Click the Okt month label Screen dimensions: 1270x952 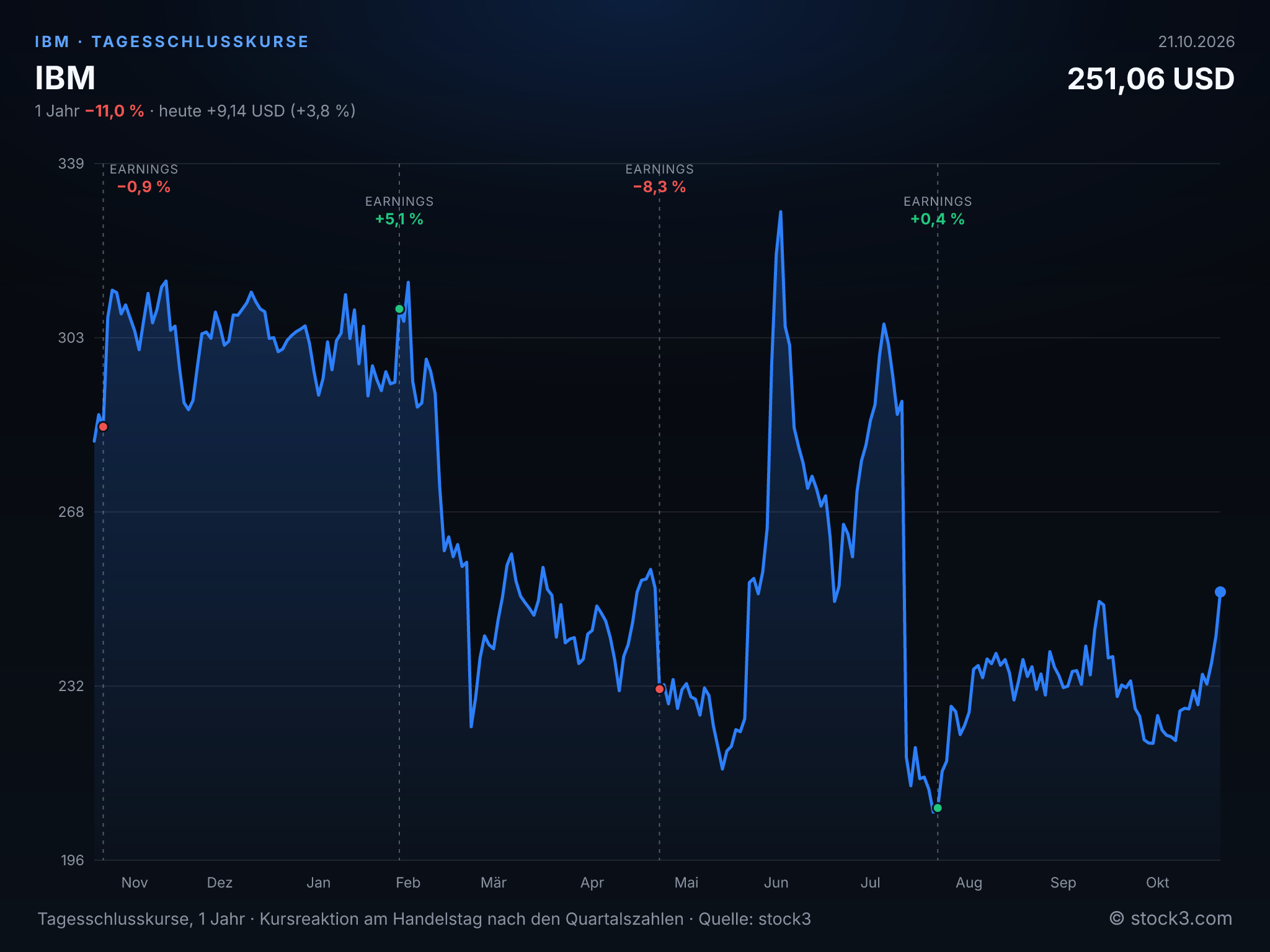coord(1157,883)
